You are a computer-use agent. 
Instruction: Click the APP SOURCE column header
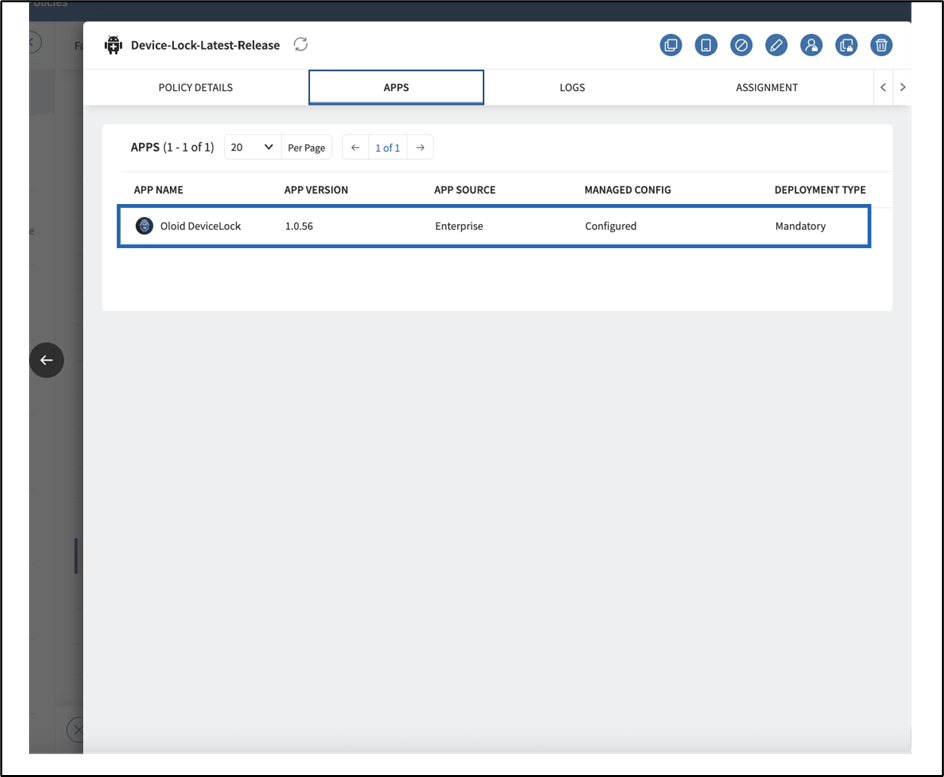[x=465, y=190]
